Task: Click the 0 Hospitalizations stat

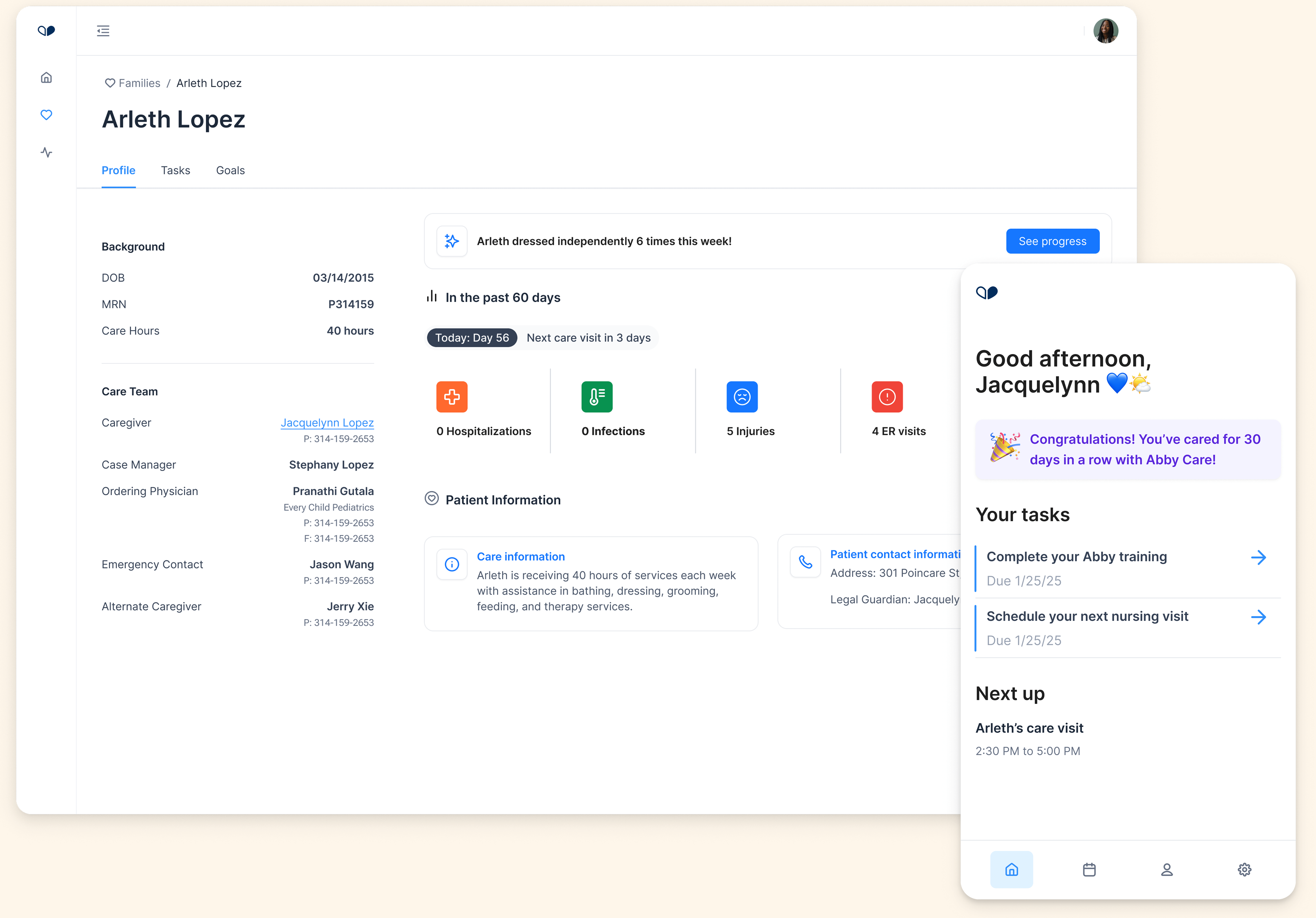Action: pyautogui.click(x=484, y=431)
